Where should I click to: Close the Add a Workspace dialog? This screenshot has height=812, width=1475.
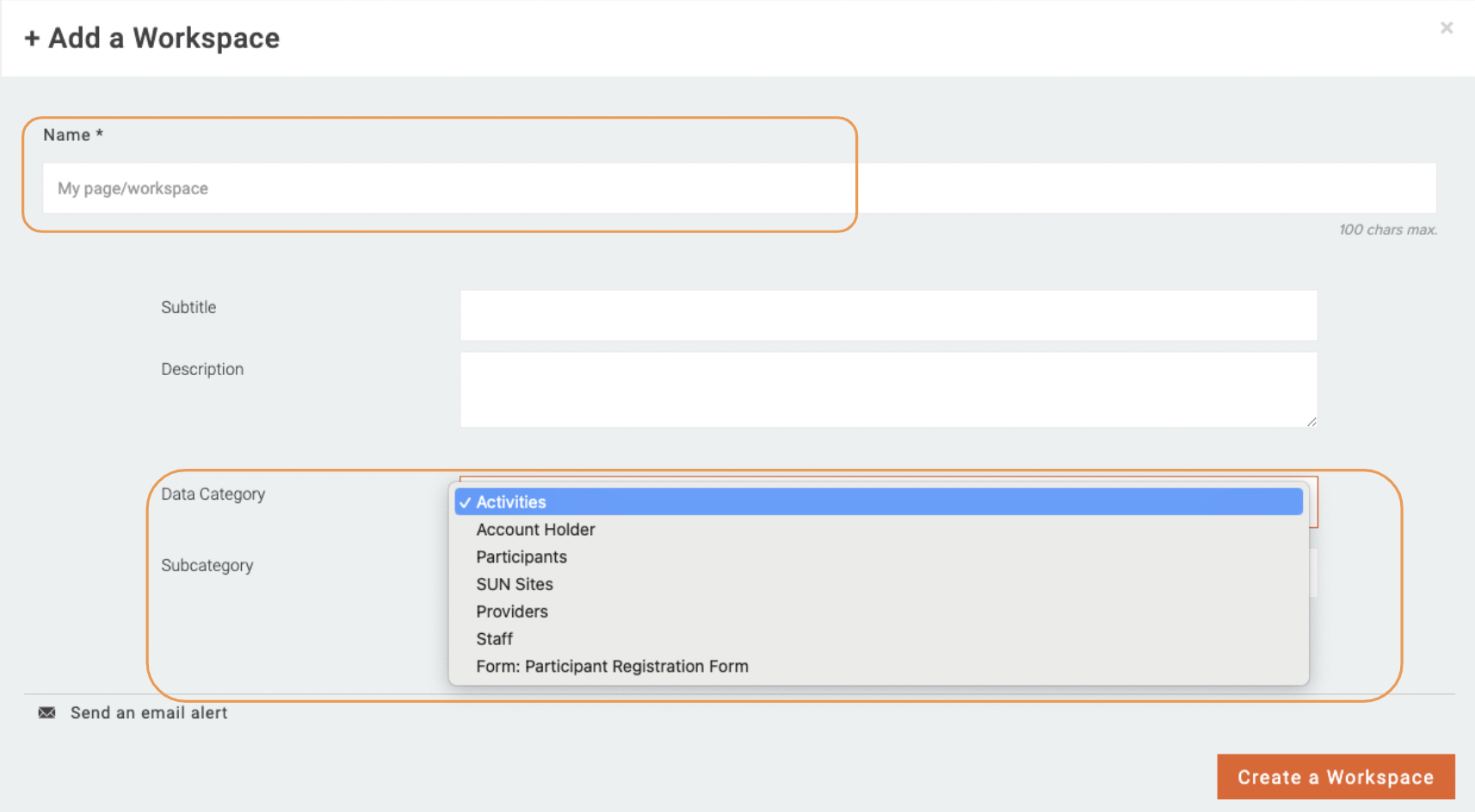(x=1447, y=28)
